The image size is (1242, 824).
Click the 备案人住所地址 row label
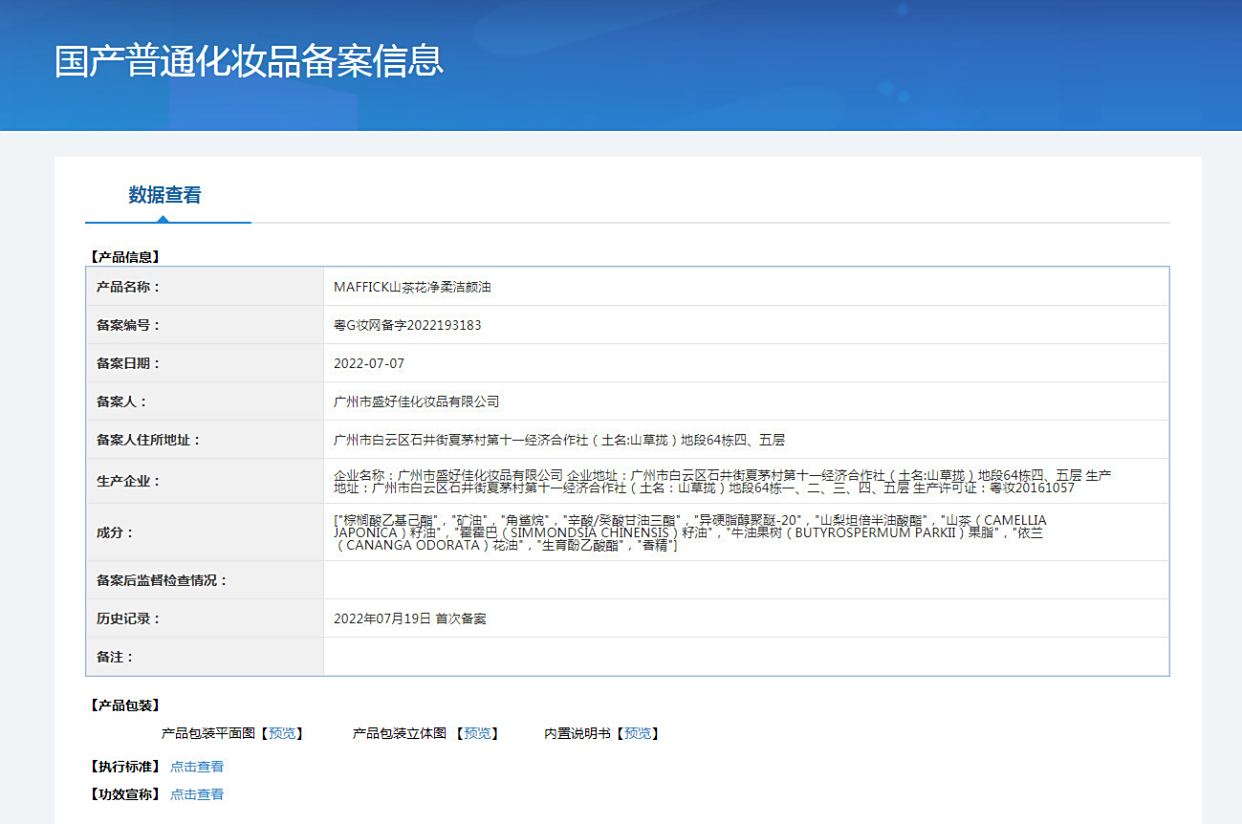click(148, 439)
